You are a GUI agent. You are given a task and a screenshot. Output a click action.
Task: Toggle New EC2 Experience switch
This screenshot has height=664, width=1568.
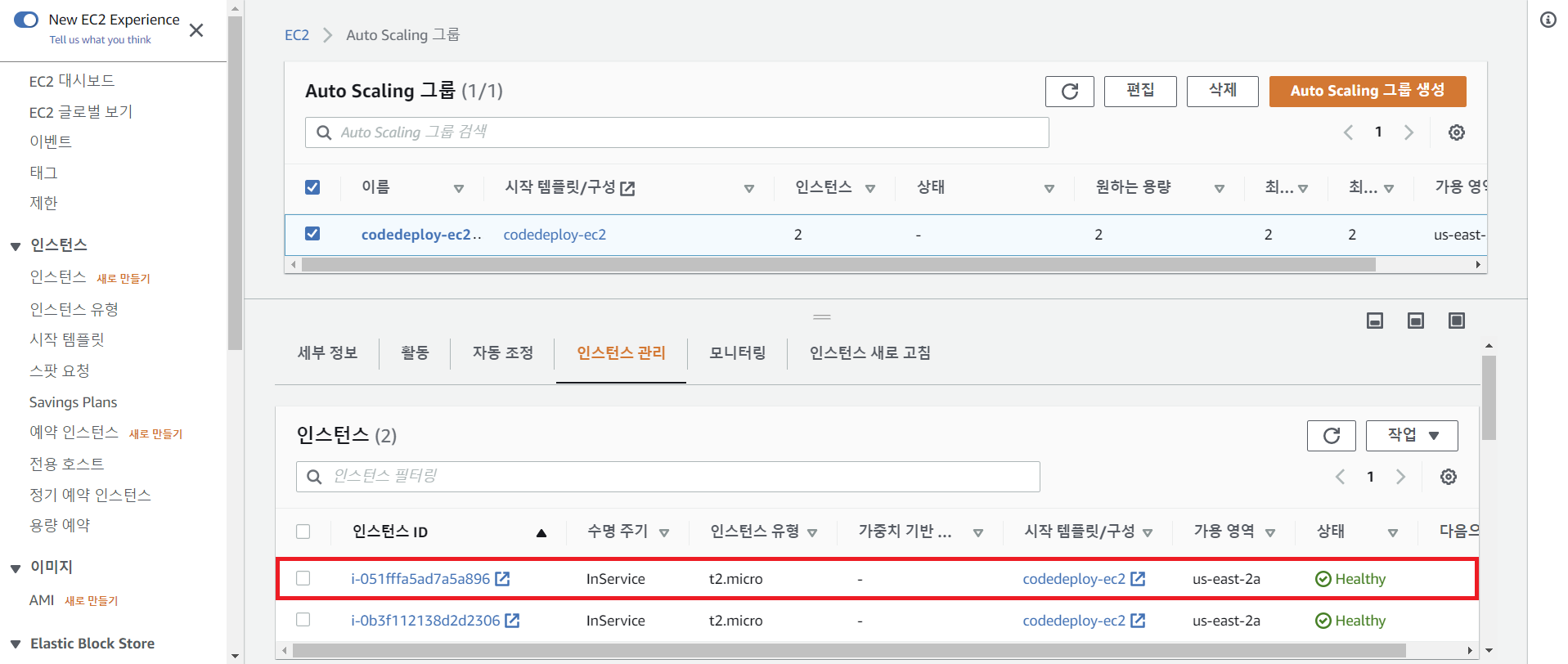(26, 20)
